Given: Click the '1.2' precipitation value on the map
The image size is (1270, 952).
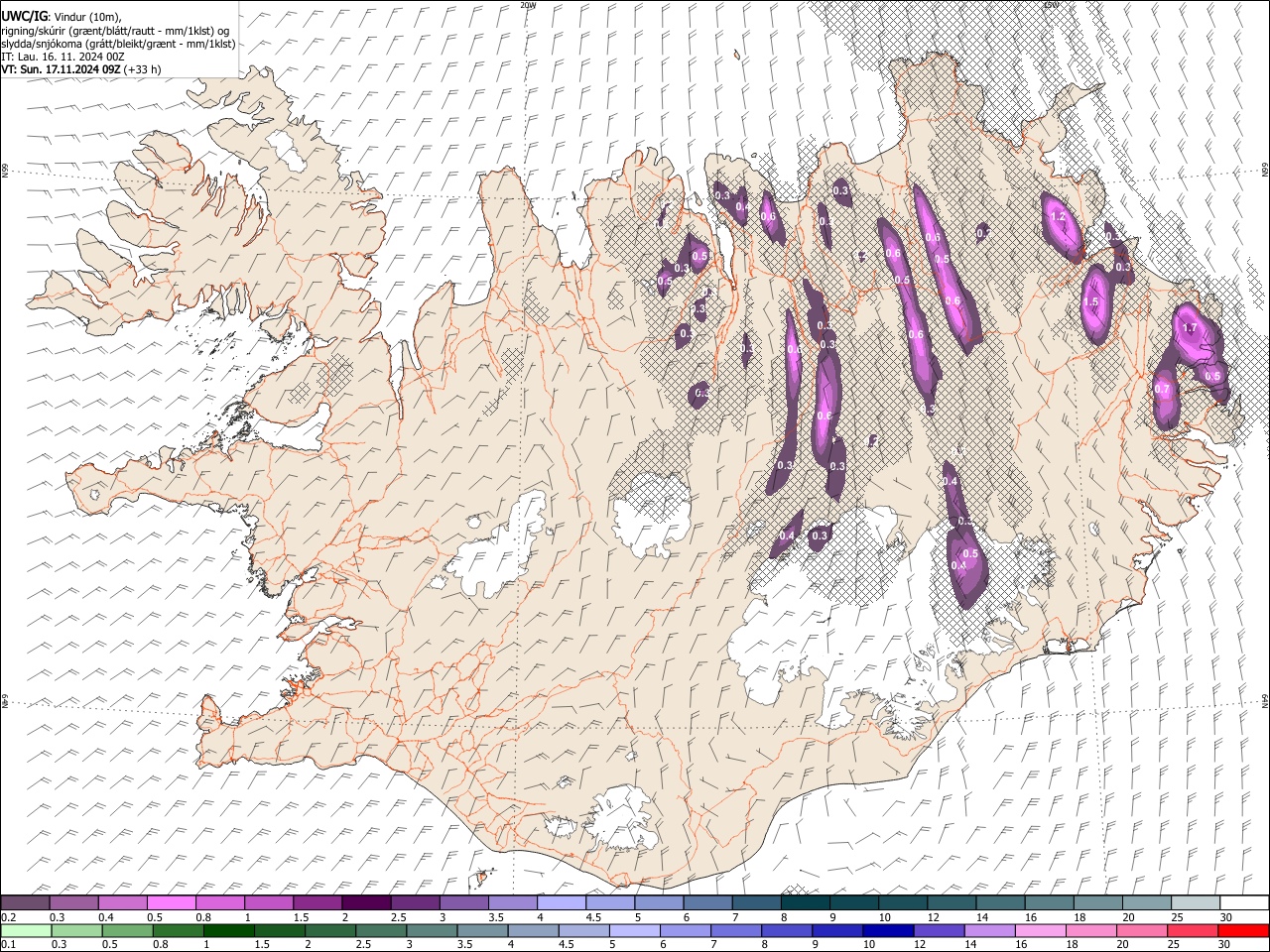Looking at the screenshot, I should click(1057, 217).
